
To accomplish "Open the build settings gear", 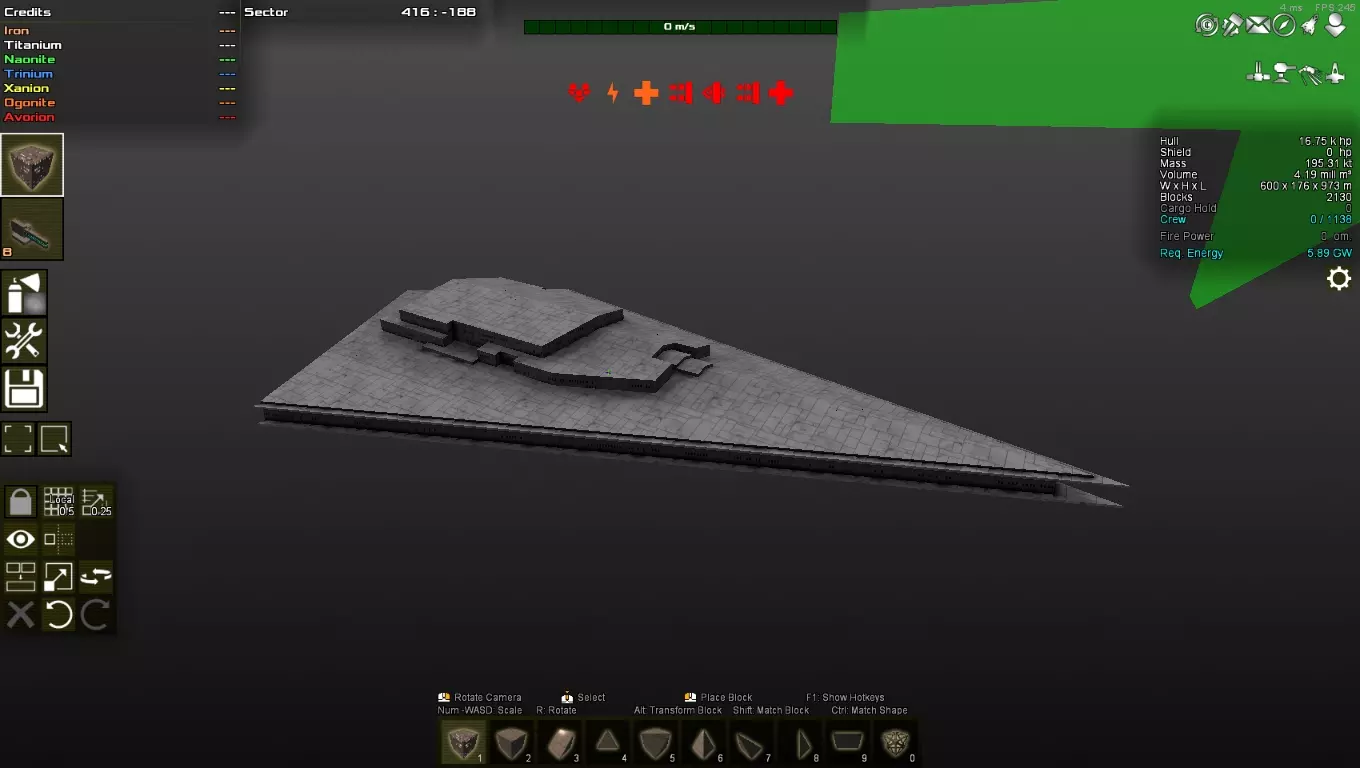I will [x=1339, y=278].
